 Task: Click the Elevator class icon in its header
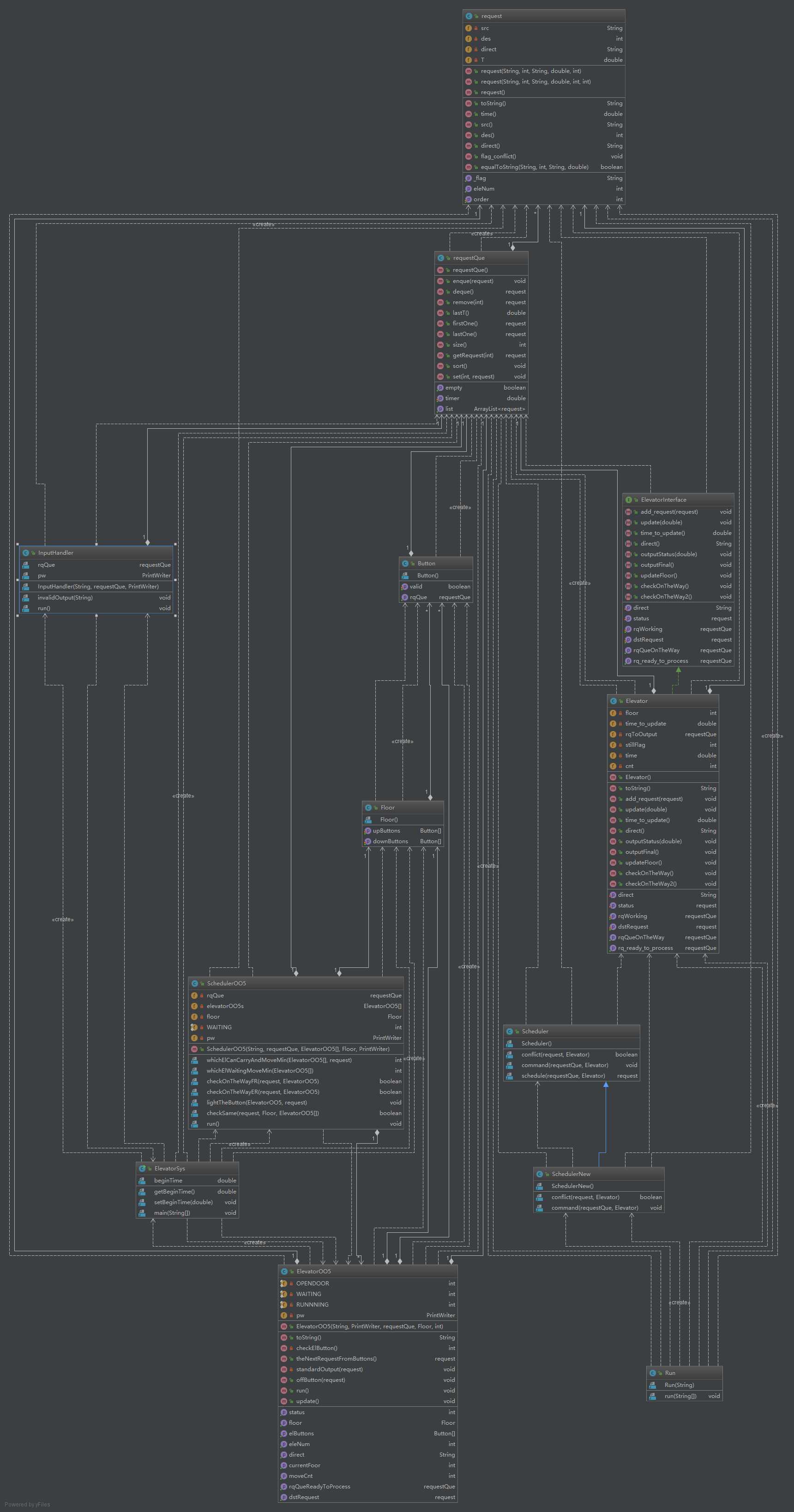click(613, 701)
